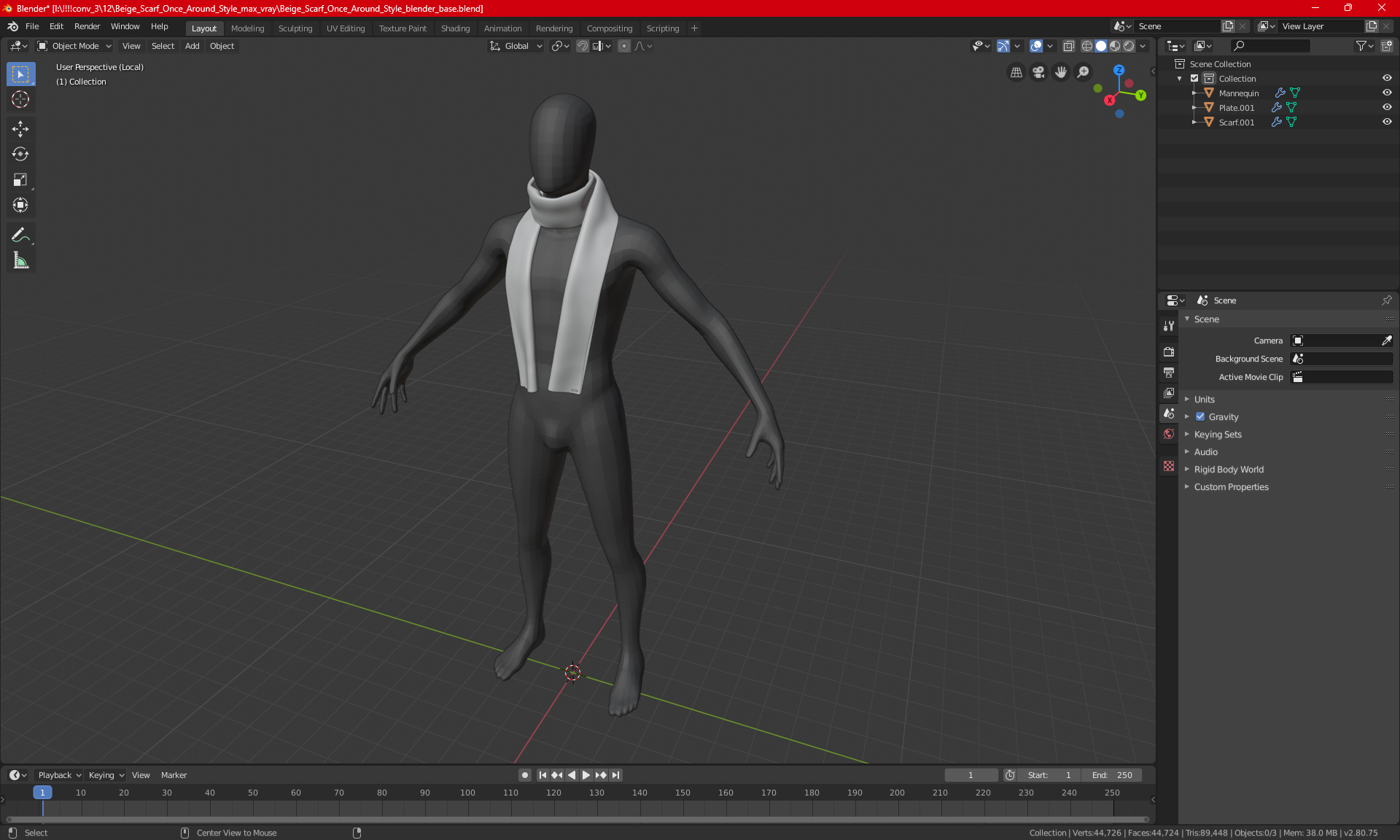Viewport: 1400px width, 840px height.
Task: Switch to the Sculpting workspace tab
Action: point(295,28)
